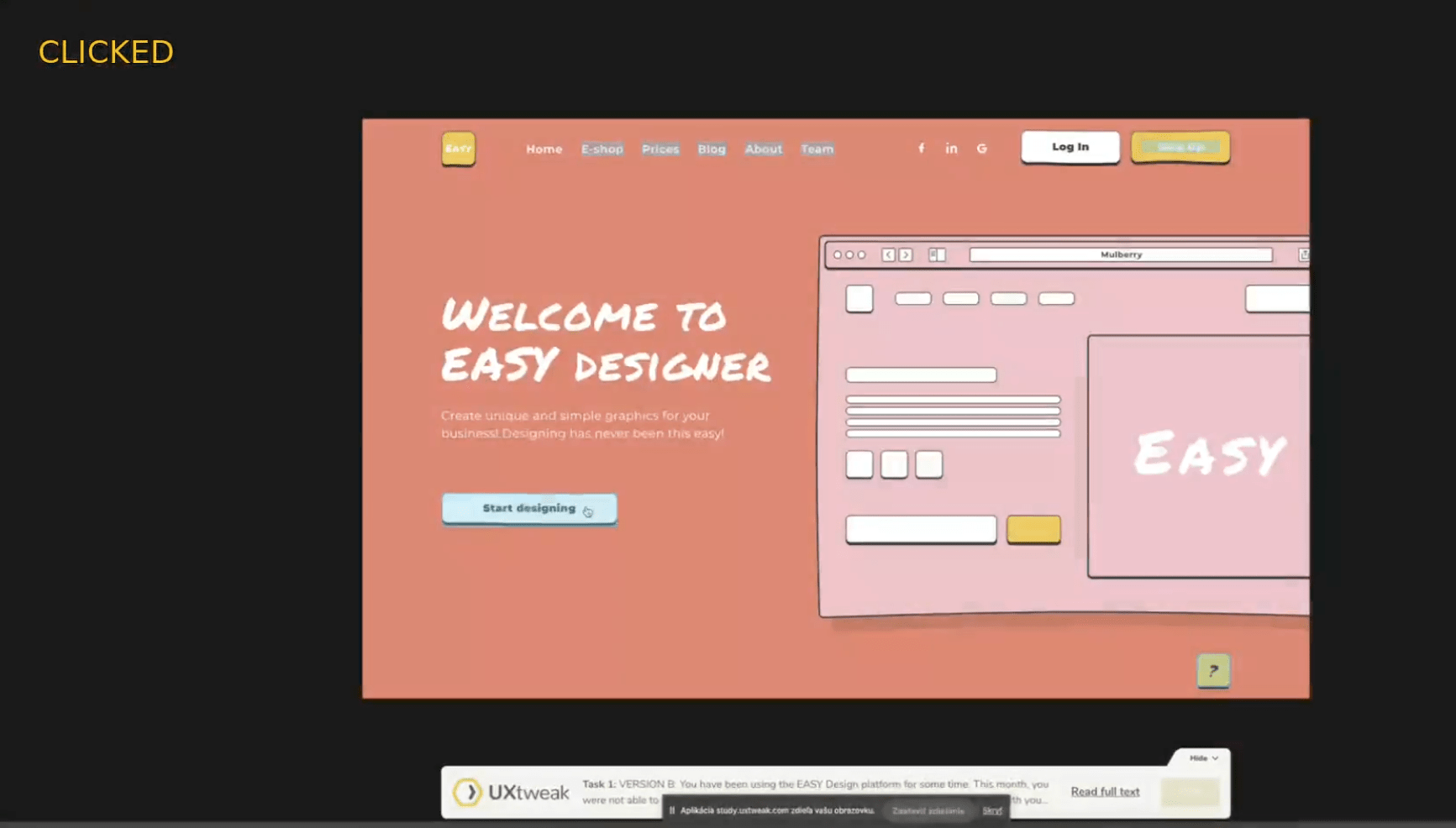Click the yellow sign up button
The height and width of the screenshot is (828, 1456).
pyautogui.click(x=1180, y=147)
